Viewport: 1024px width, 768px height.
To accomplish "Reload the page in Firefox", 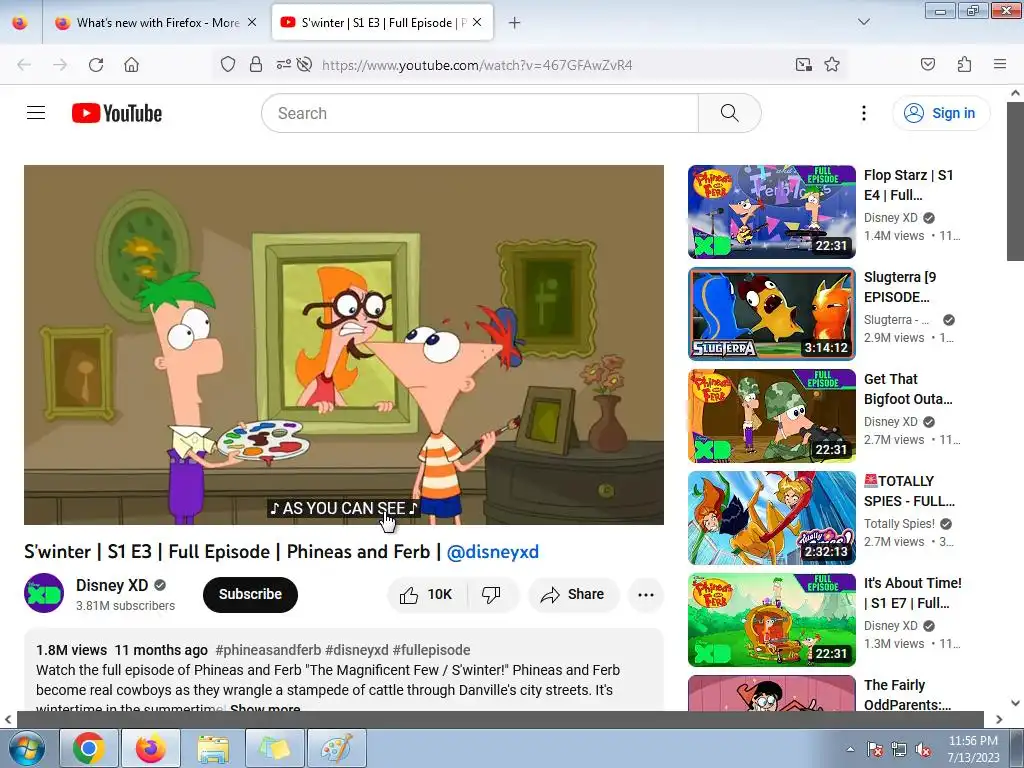I will 96,65.
